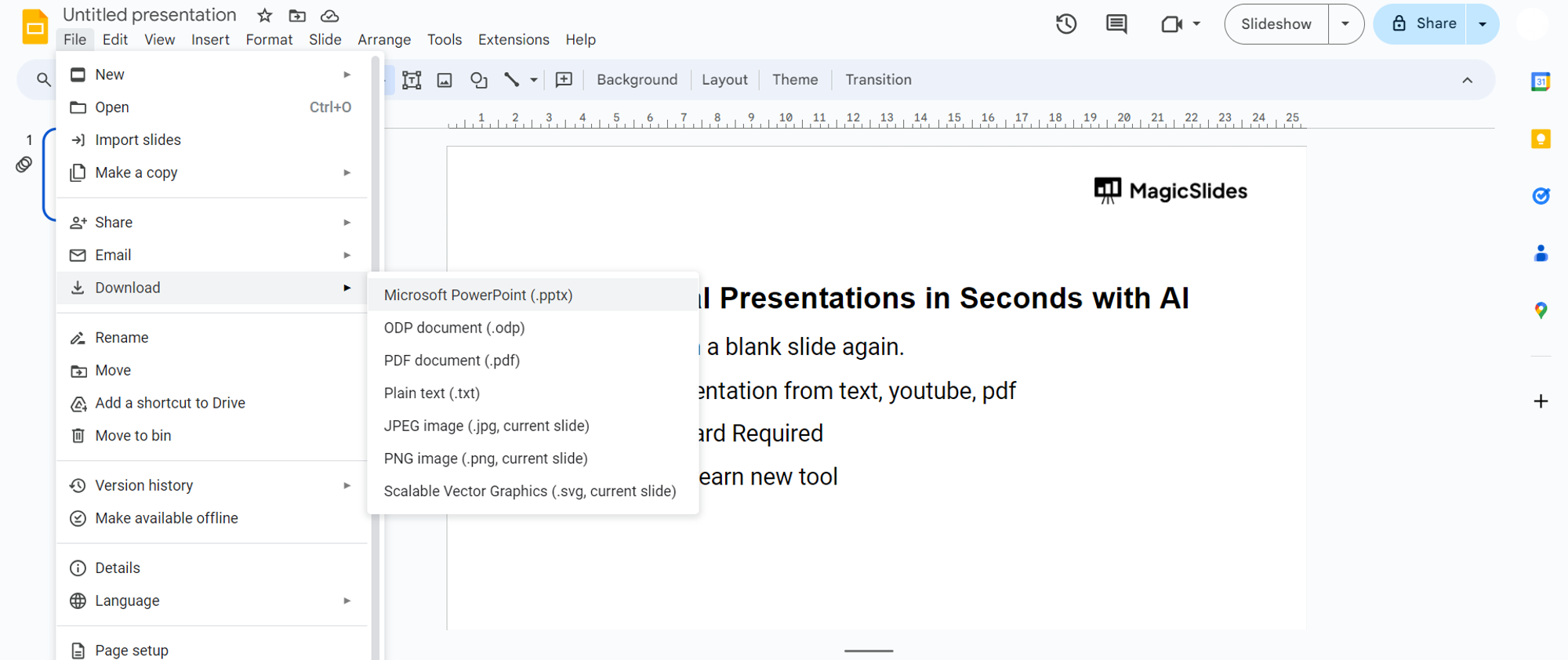Image resolution: width=1568 pixels, height=660 pixels.
Task: Open the Slide menu
Action: click(x=325, y=39)
